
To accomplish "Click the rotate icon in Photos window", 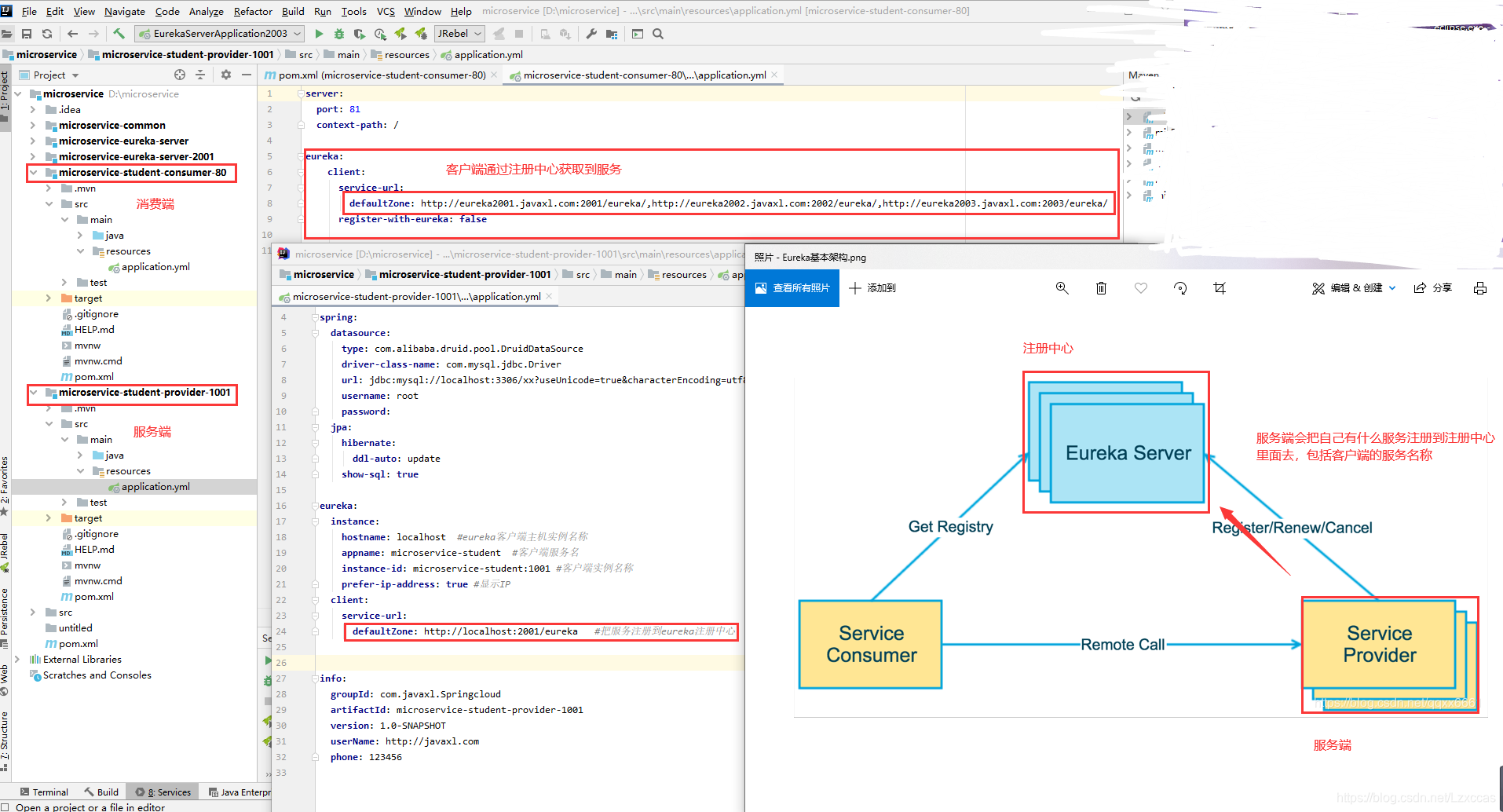I will 1180,288.
